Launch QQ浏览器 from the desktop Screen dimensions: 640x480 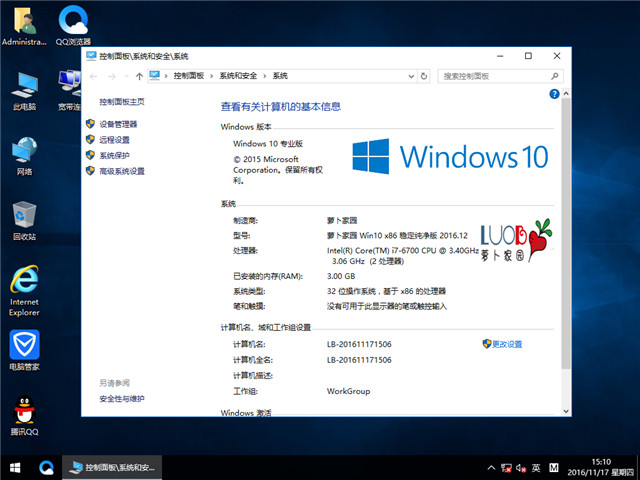pos(73,25)
